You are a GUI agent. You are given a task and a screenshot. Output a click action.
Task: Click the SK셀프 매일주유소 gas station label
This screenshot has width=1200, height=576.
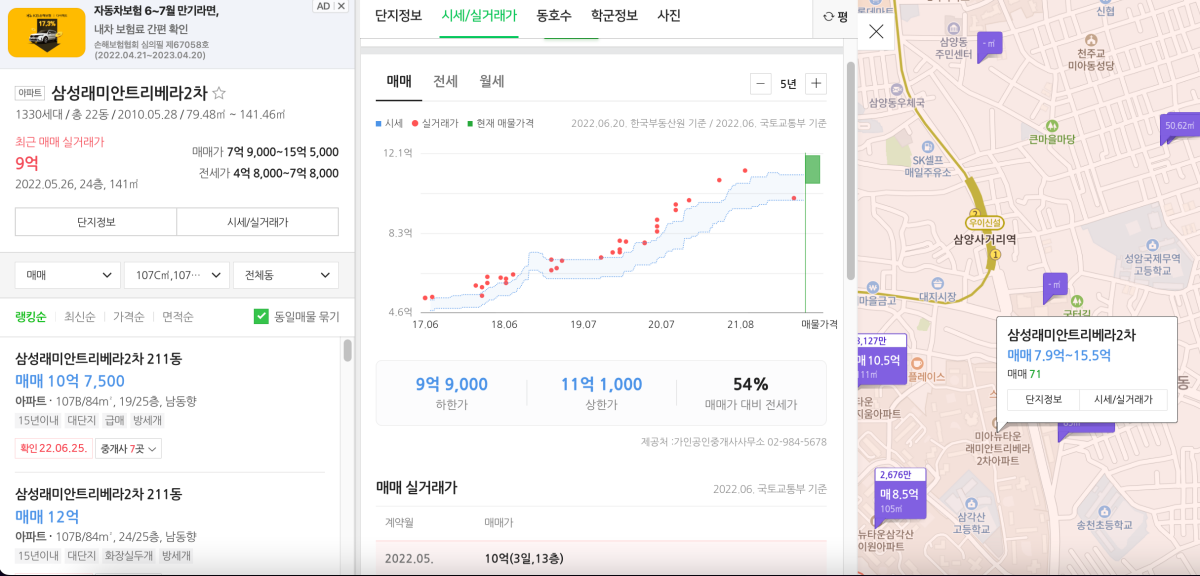click(x=928, y=166)
